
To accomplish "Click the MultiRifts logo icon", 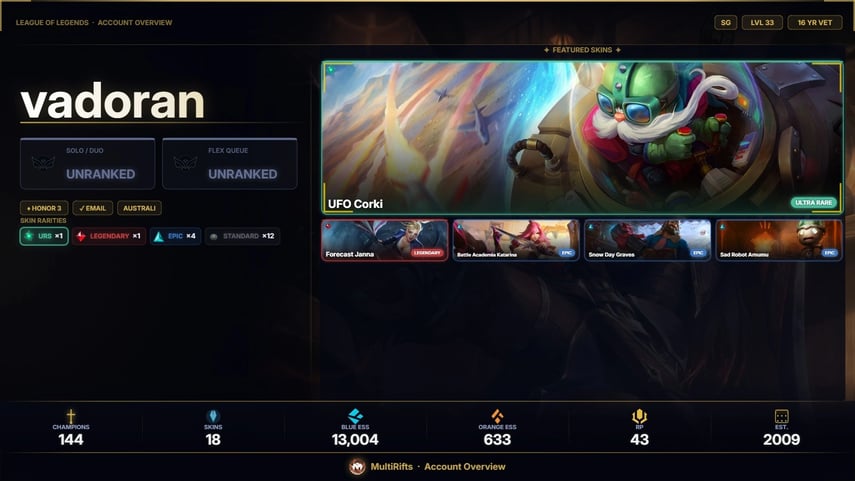I will tap(357, 467).
